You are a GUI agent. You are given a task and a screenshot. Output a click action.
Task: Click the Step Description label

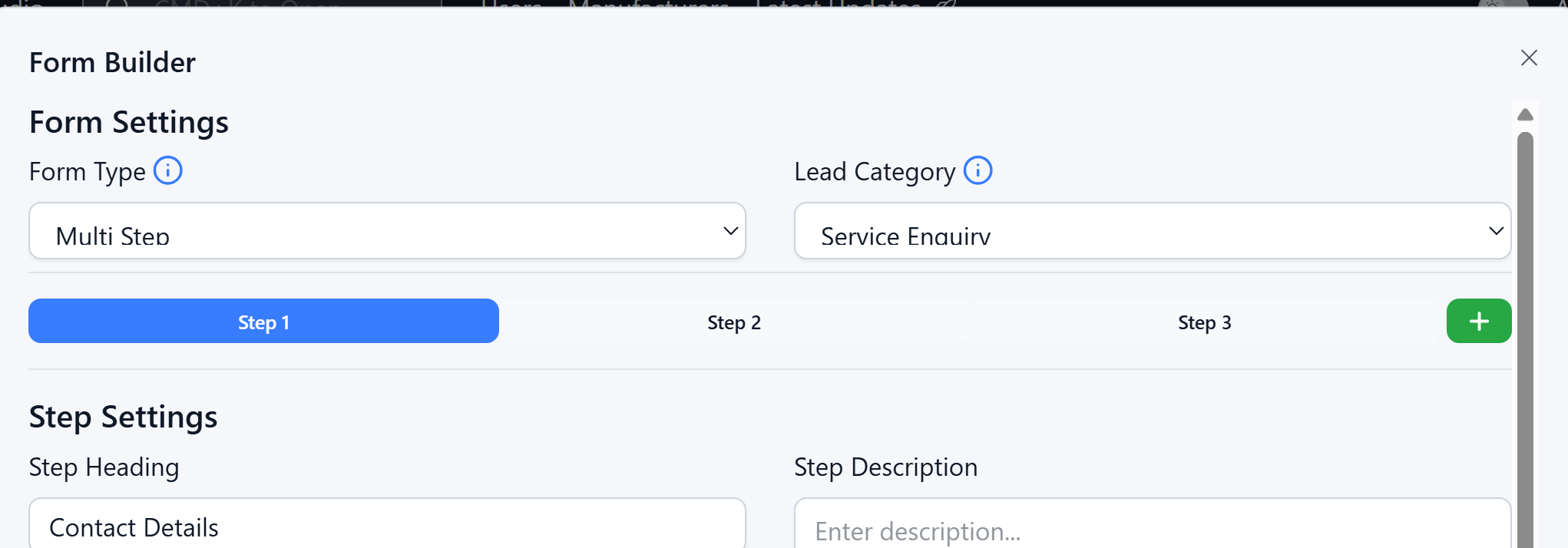tap(885, 467)
